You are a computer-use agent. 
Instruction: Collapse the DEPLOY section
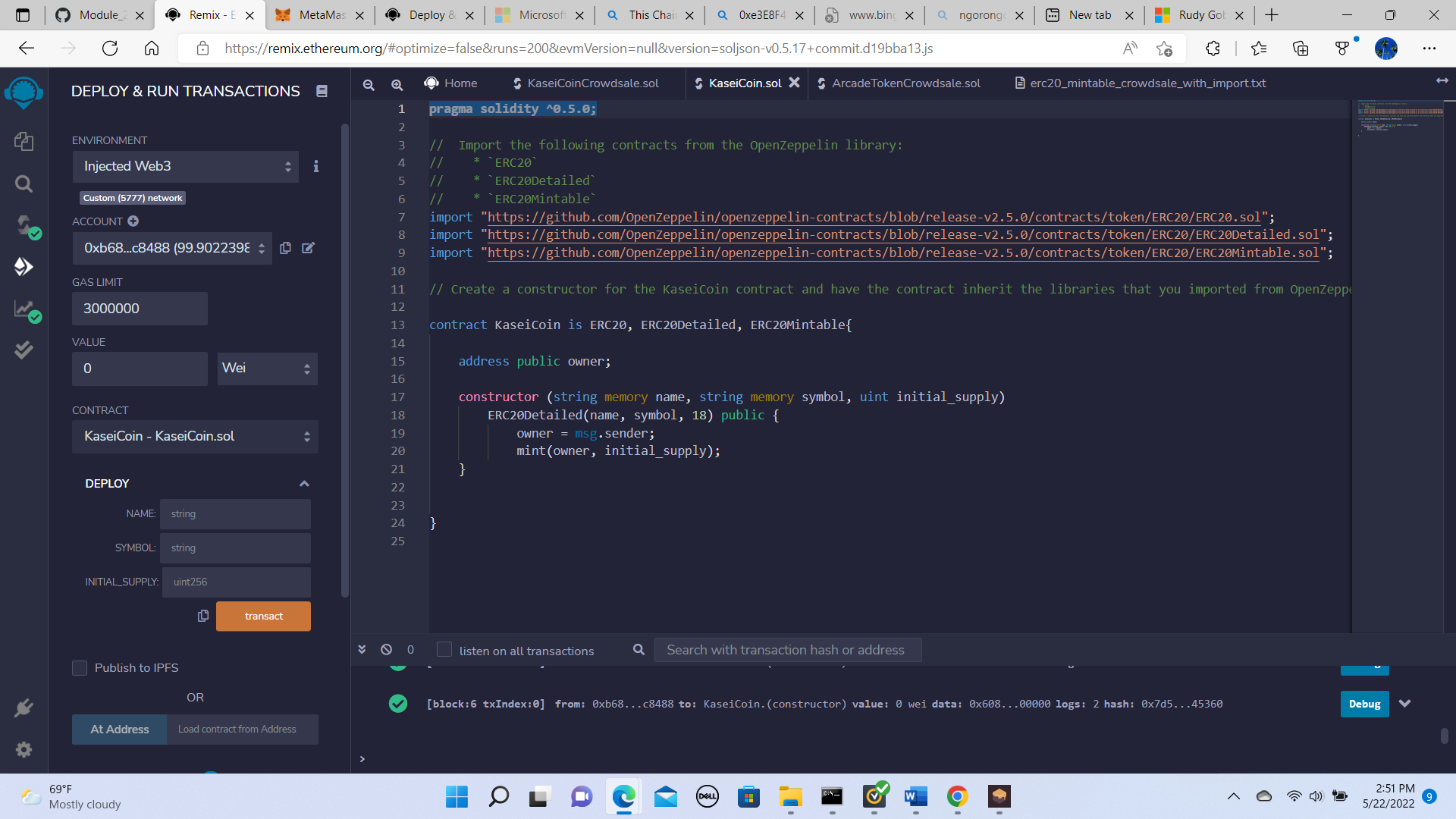304,483
